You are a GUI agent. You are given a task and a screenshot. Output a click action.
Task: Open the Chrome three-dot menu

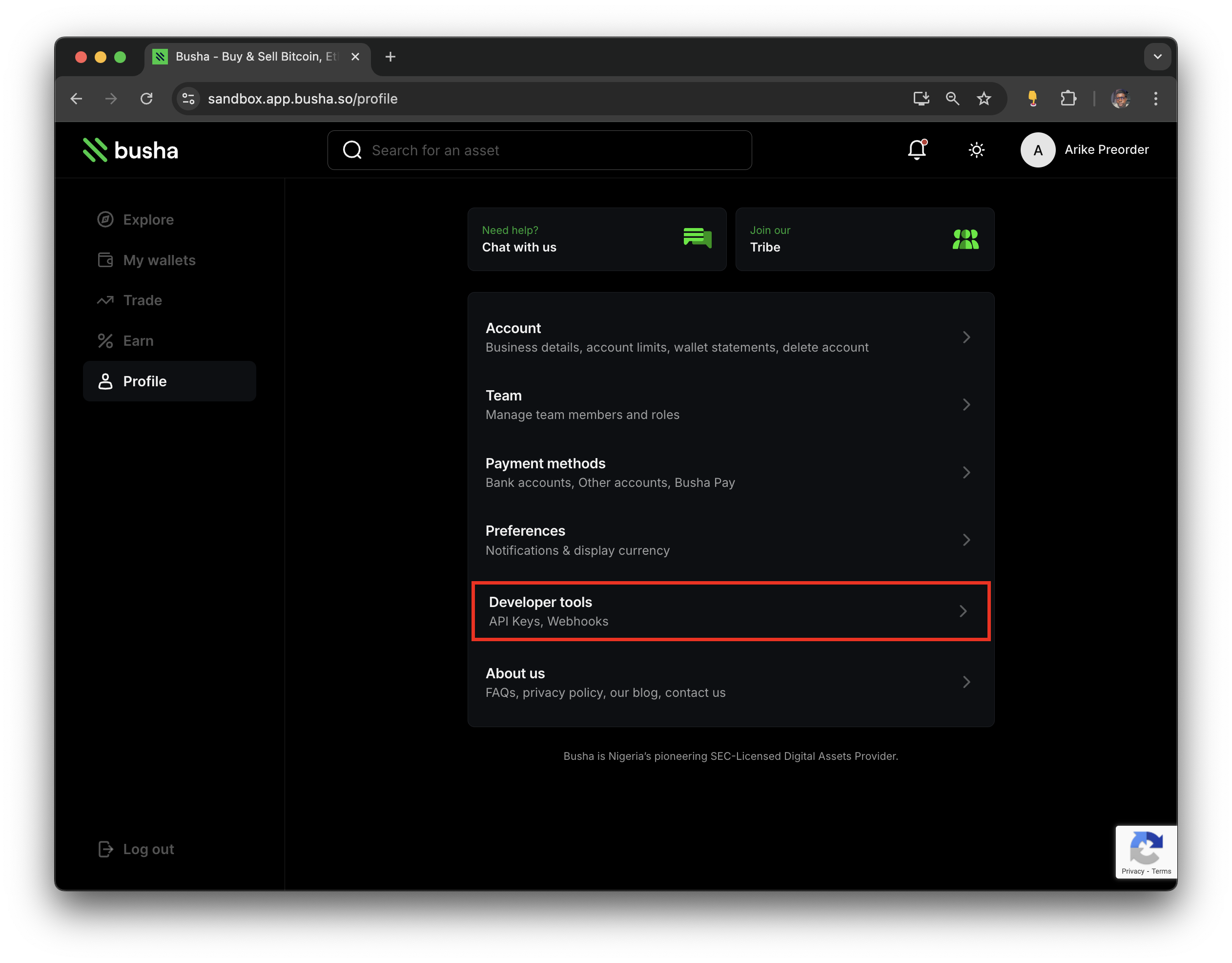1155,98
